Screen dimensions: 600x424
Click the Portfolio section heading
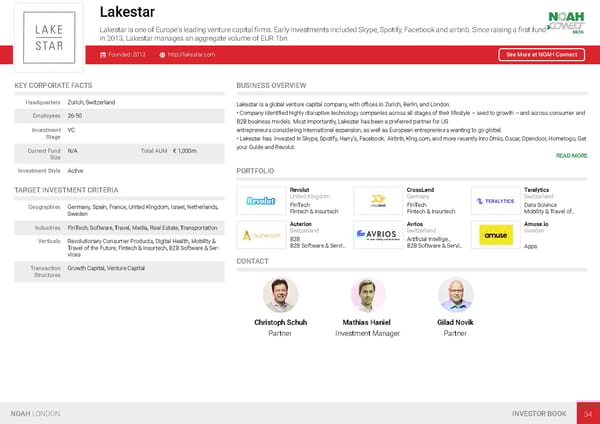click(x=255, y=172)
